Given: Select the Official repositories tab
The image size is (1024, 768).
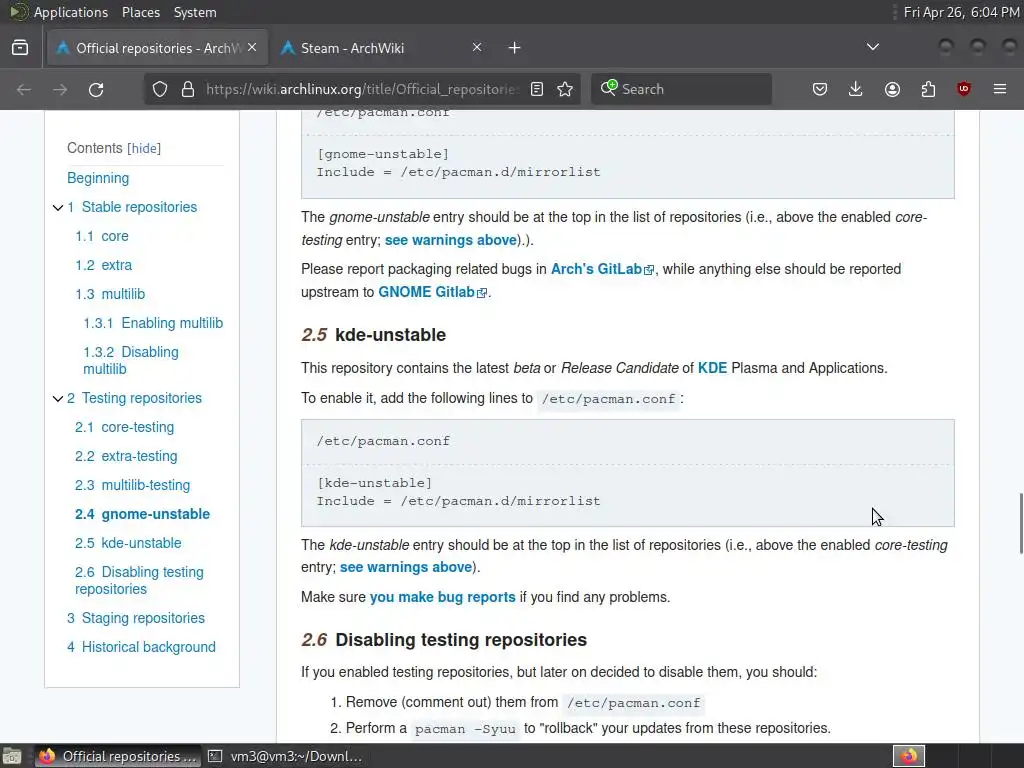Looking at the screenshot, I should coord(157,48).
